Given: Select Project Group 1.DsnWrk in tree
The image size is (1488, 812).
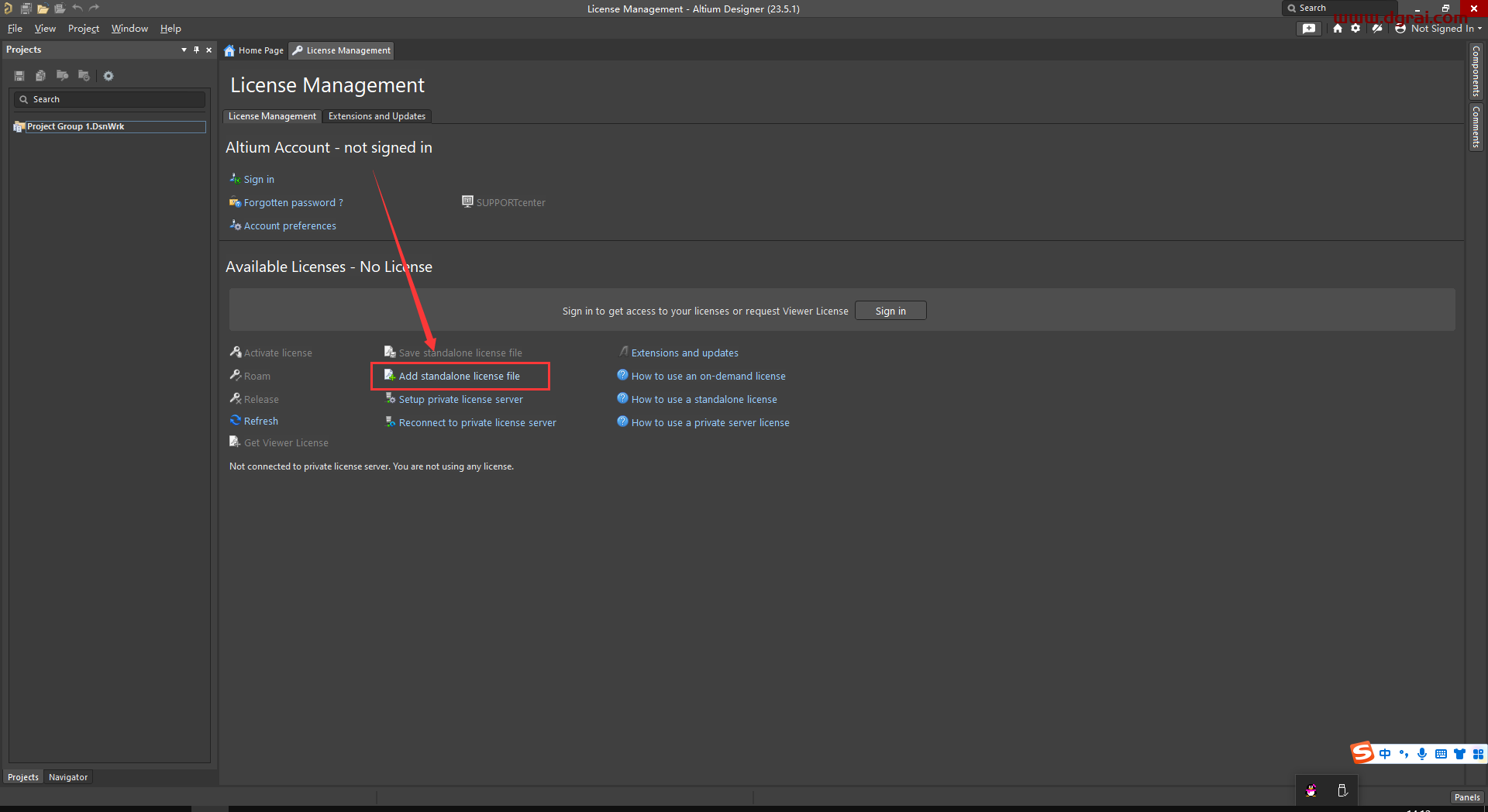Looking at the screenshot, I should click(75, 126).
